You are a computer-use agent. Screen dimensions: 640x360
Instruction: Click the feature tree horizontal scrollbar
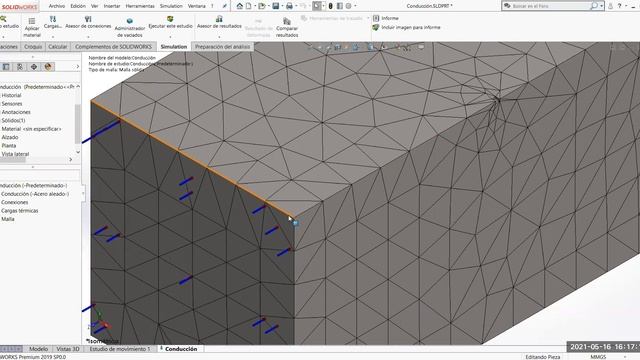[13, 160]
